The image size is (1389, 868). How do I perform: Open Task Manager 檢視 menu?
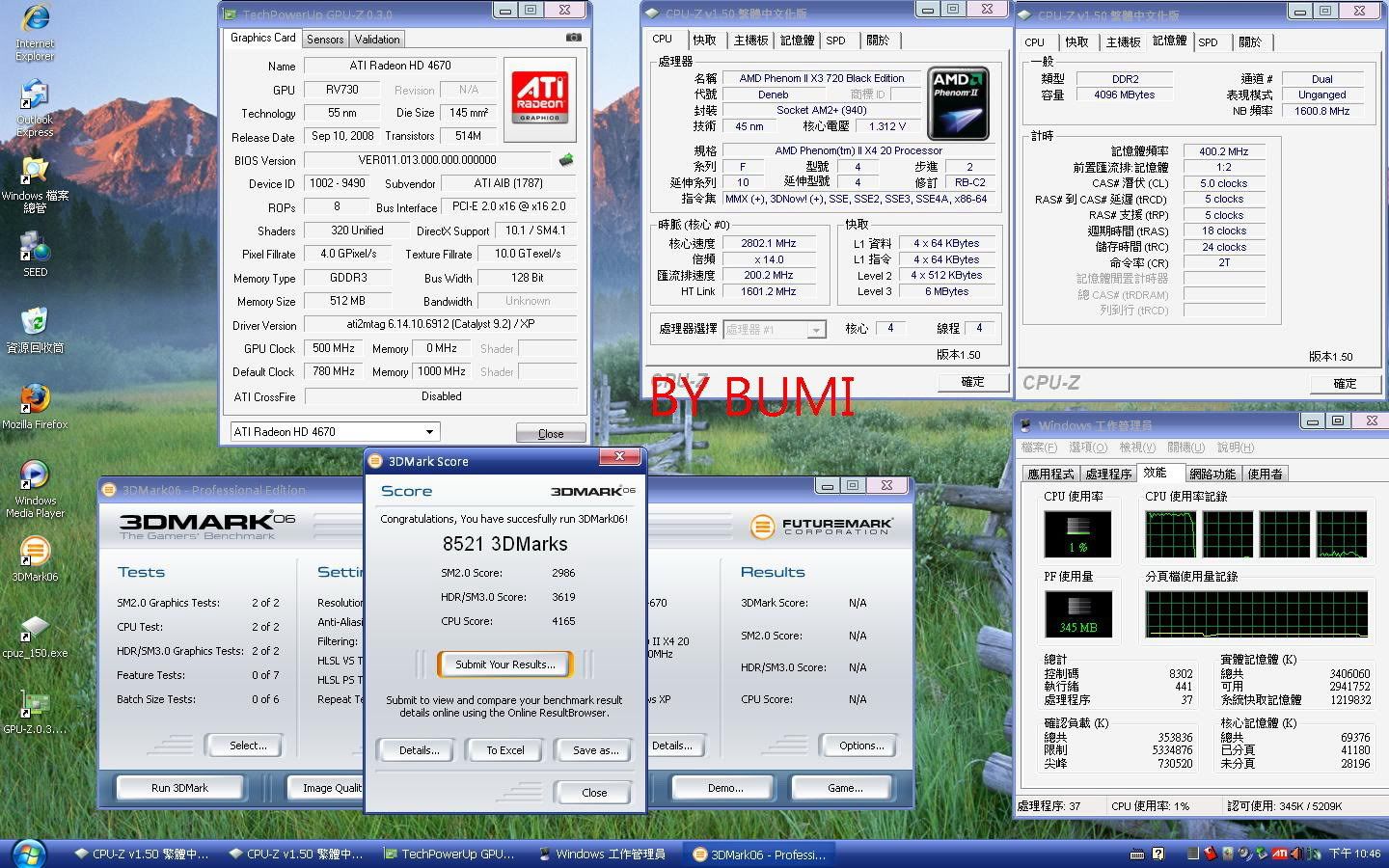point(1137,448)
